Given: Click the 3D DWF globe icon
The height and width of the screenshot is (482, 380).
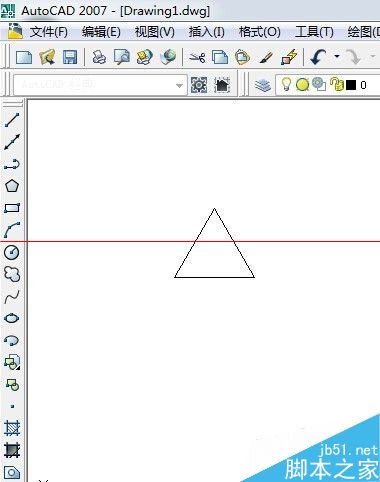Looking at the screenshot, I should tap(168, 57).
